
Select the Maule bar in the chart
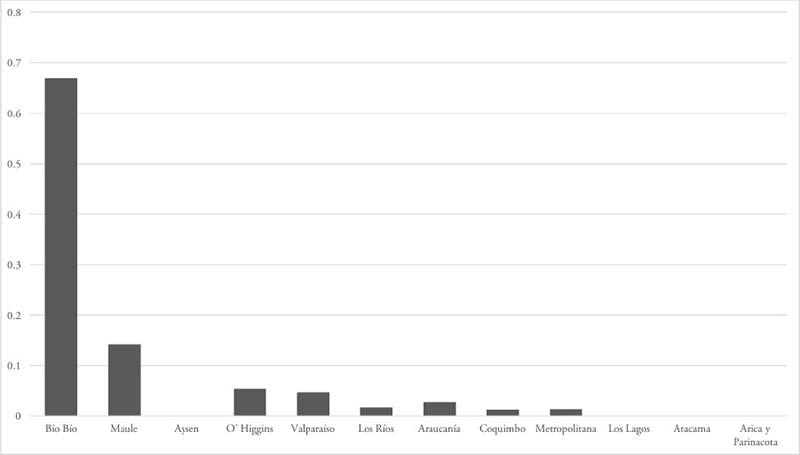(124, 380)
